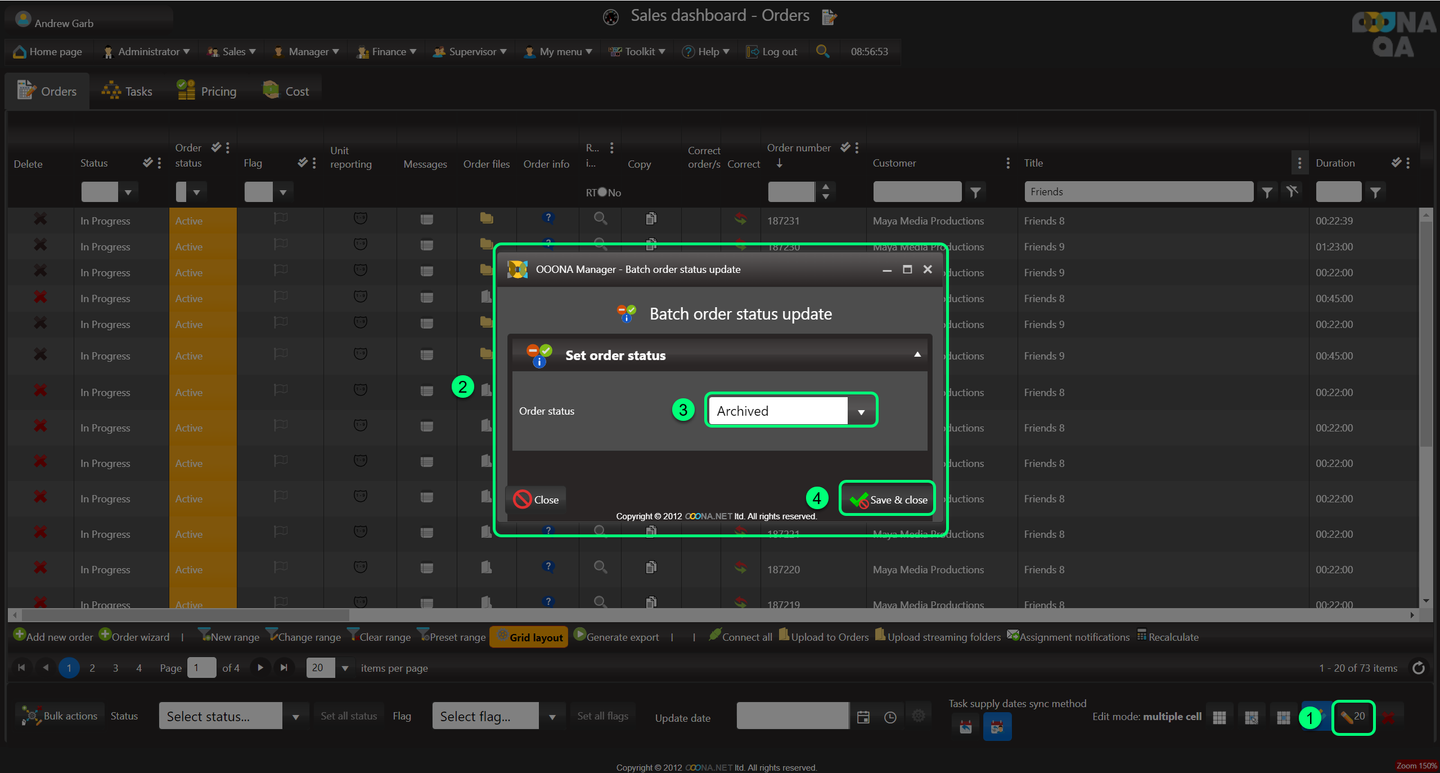Click the search magnifier icon in menu bar
Viewport: 1440px width, 773px height.
[822, 51]
